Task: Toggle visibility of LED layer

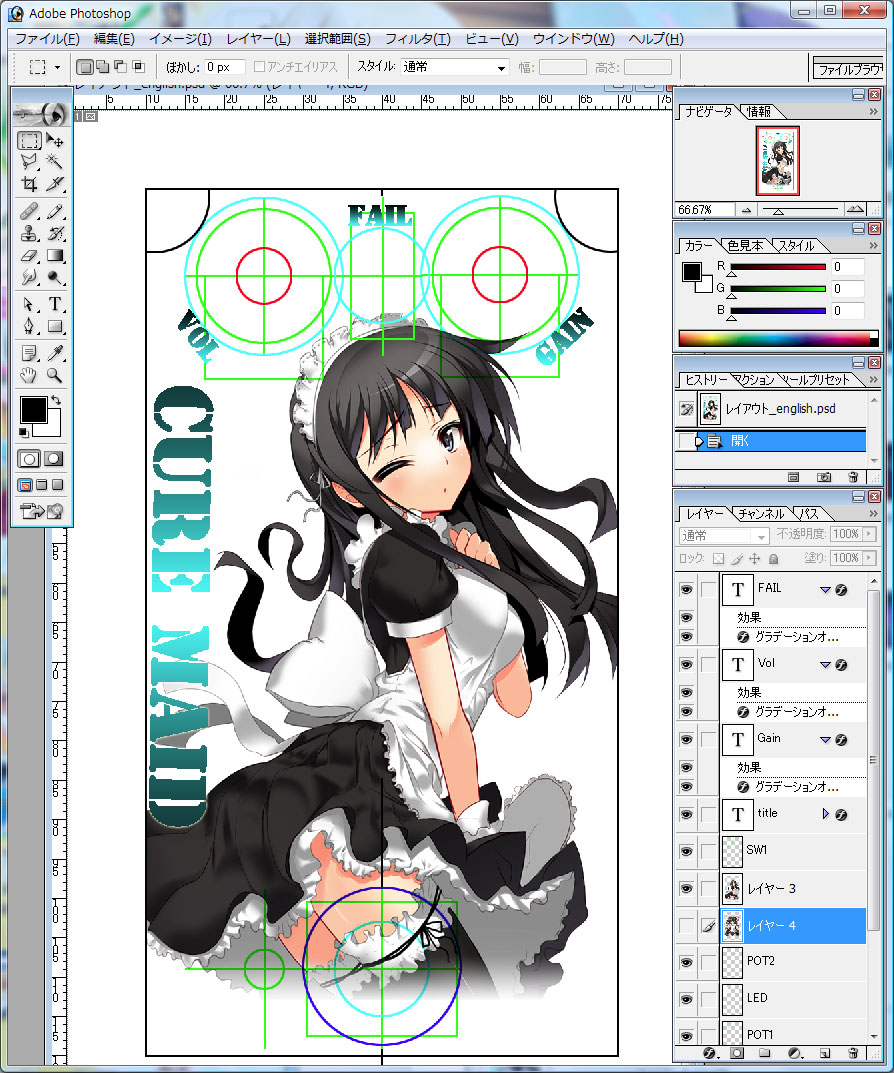Action: click(x=687, y=999)
